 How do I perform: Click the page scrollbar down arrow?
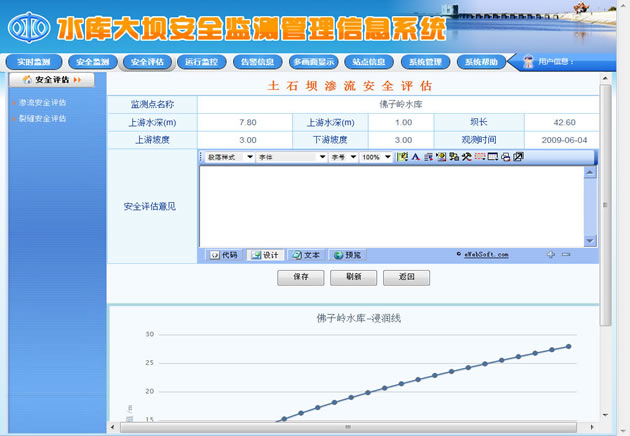tap(605, 415)
